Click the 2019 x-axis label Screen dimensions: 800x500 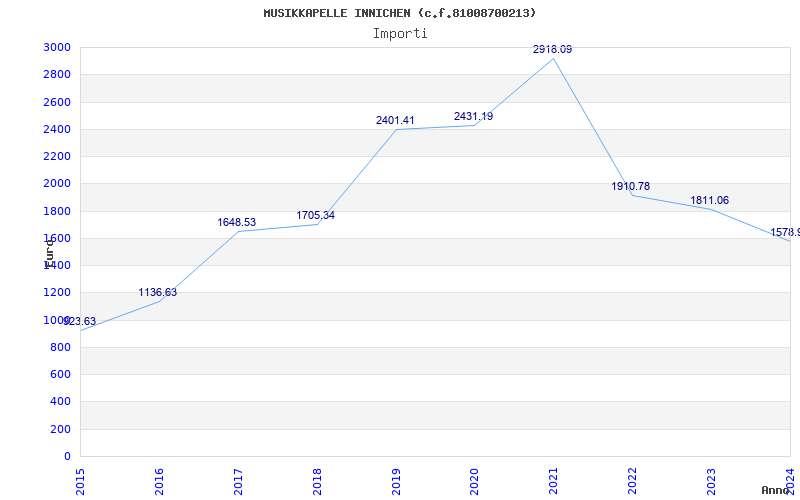[x=395, y=481]
